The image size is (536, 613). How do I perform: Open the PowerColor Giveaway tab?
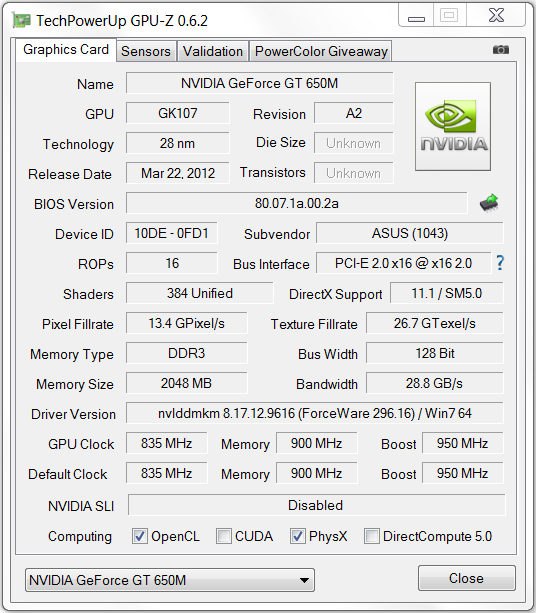[321, 51]
